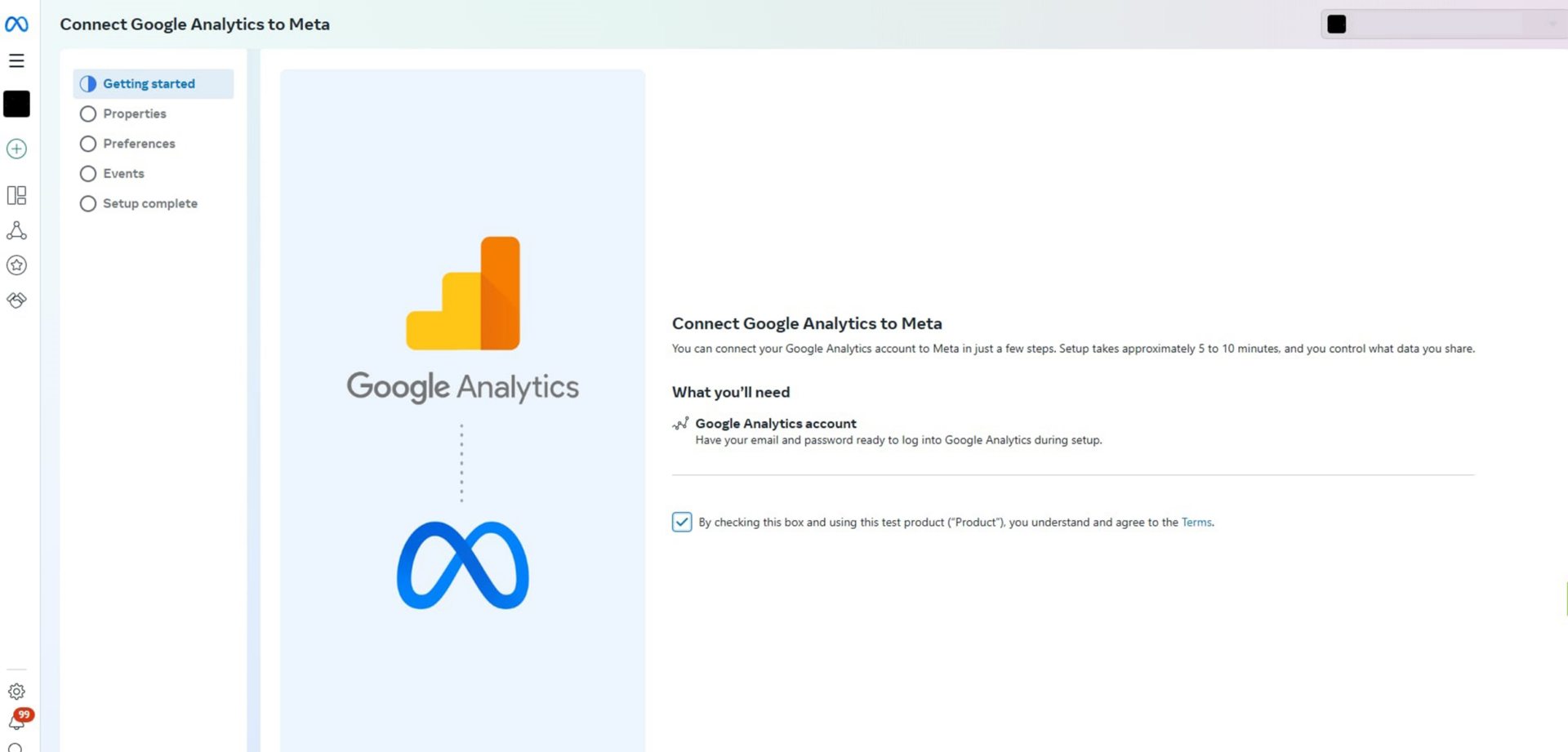Select the Events step radio circle
The height and width of the screenshot is (752, 1568).
tap(88, 174)
